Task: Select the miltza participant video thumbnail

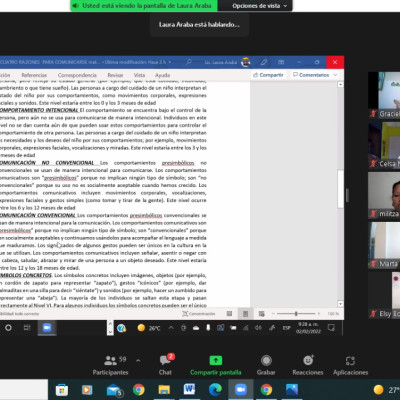Action: [x=384, y=195]
